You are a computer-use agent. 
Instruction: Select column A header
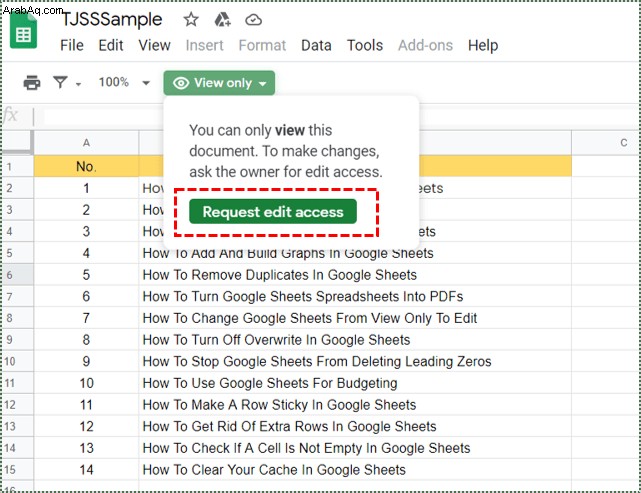(x=86, y=143)
